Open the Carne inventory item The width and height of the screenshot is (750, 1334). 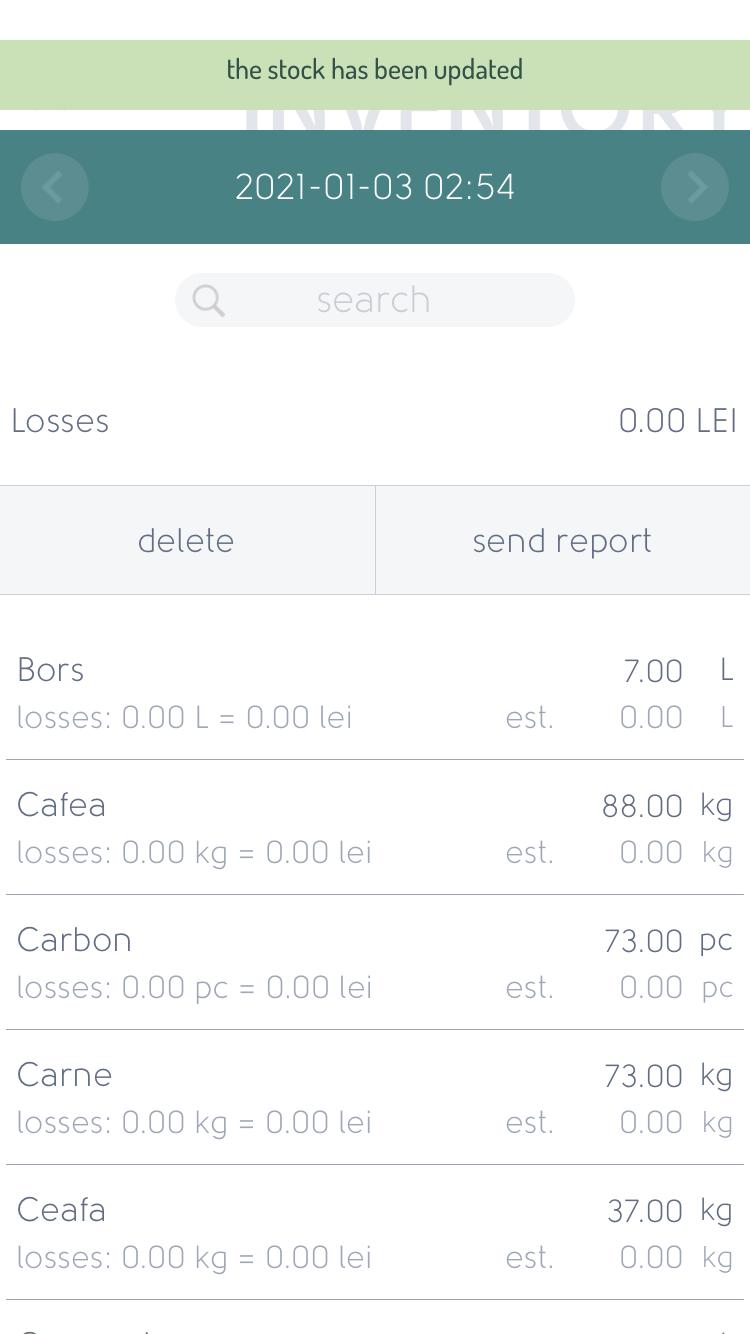coord(375,1098)
